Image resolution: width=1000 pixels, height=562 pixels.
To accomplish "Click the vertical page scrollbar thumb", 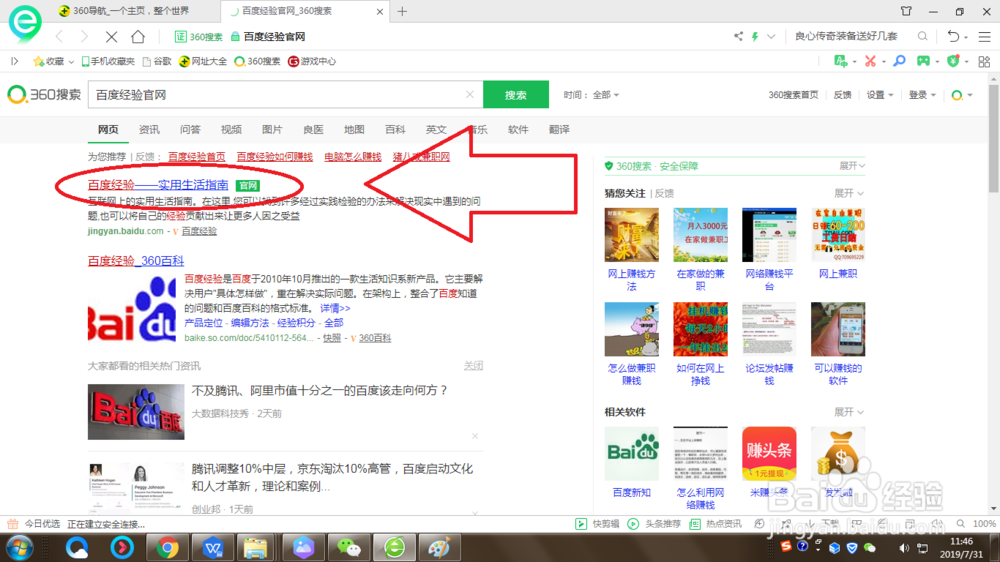I will coord(994,138).
